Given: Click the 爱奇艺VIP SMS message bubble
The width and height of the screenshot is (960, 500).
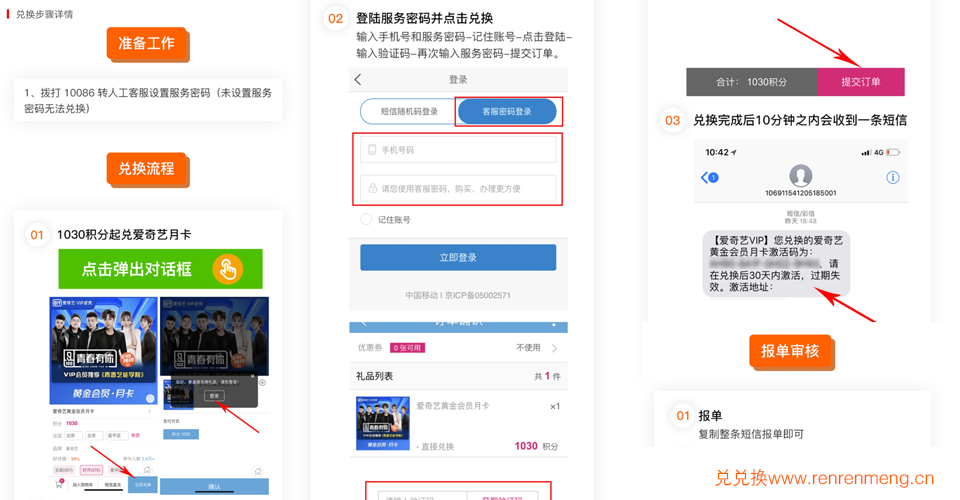Looking at the screenshot, I should 776,264.
